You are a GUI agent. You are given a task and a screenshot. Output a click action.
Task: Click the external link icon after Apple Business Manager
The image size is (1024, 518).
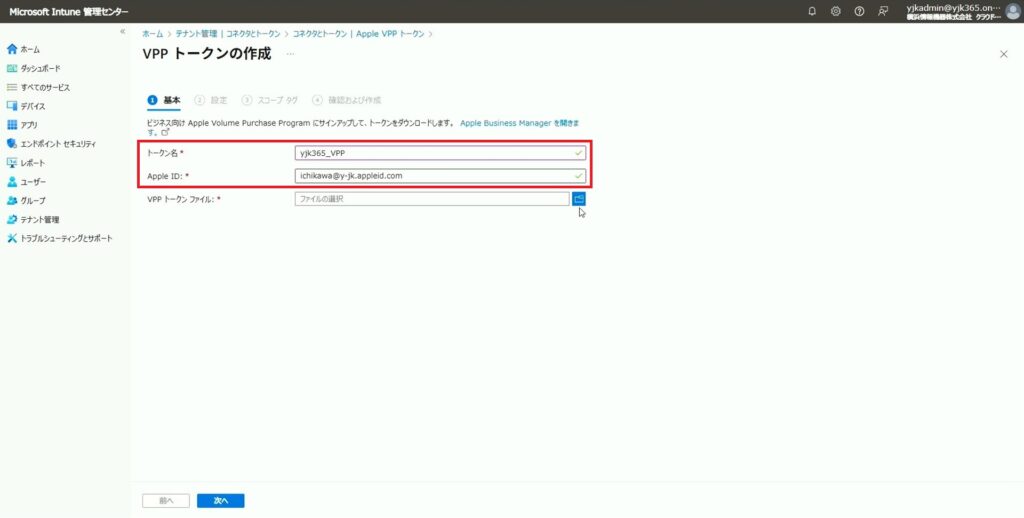tap(165, 132)
